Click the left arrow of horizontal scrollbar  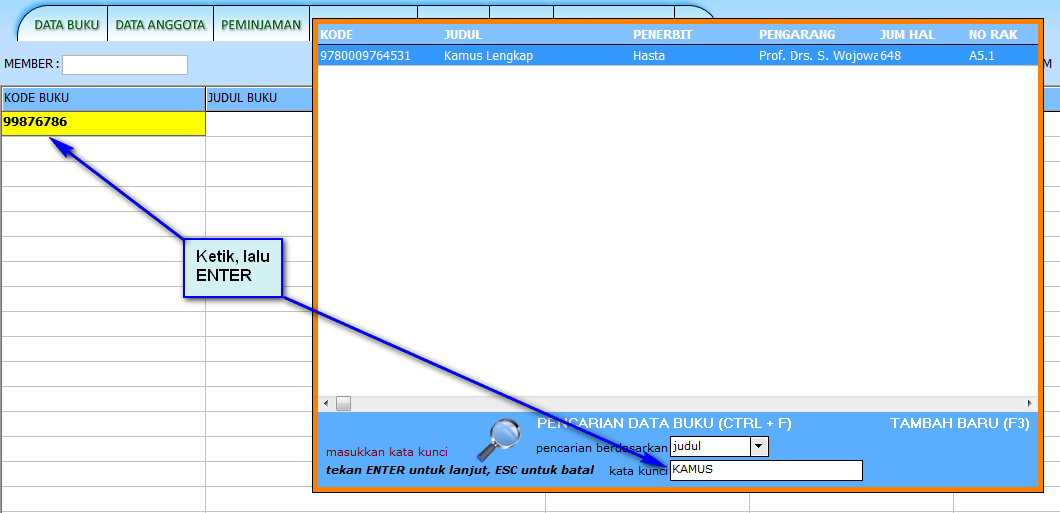(x=325, y=403)
